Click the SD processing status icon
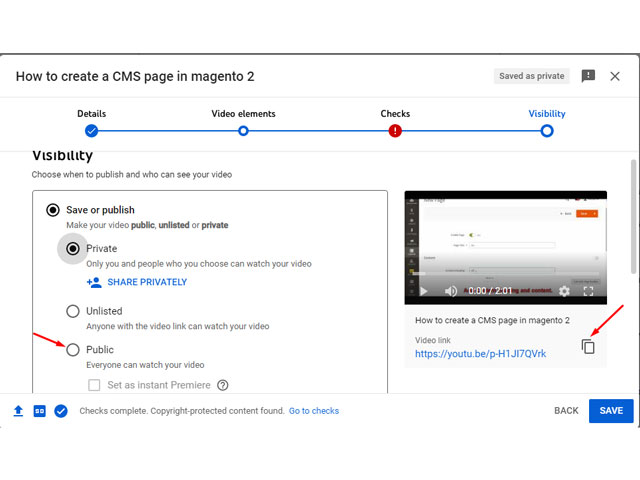Viewport: 640px width, 480px height. tap(40, 411)
